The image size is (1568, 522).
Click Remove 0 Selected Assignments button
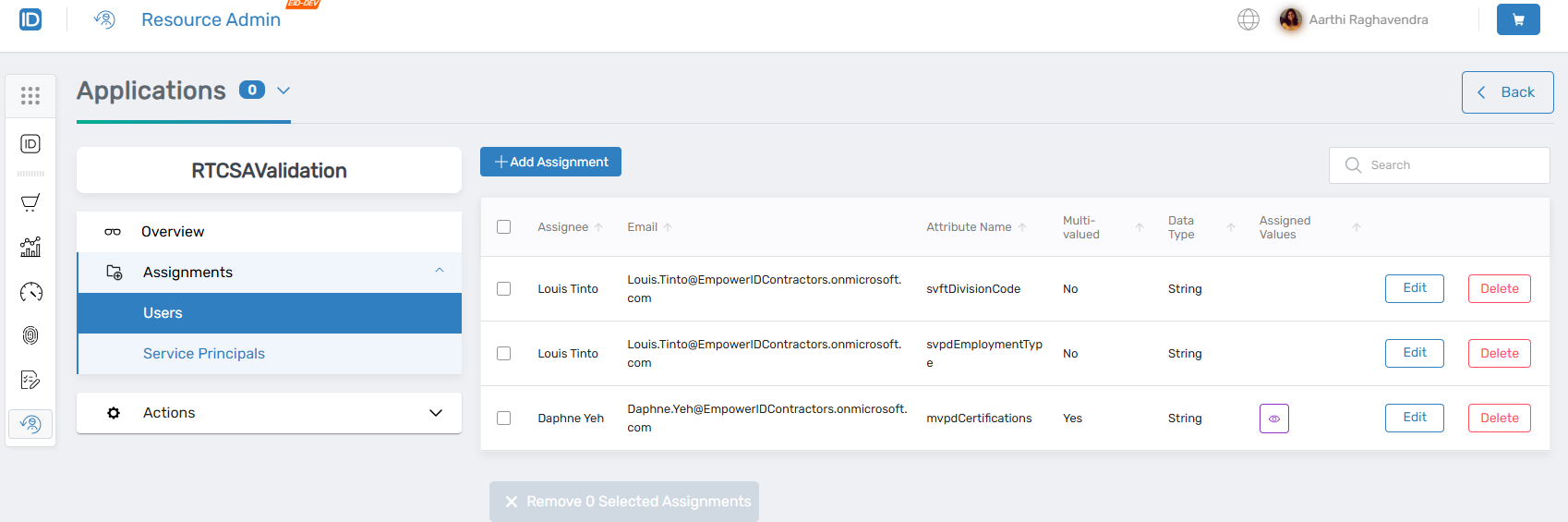tap(624, 502)
